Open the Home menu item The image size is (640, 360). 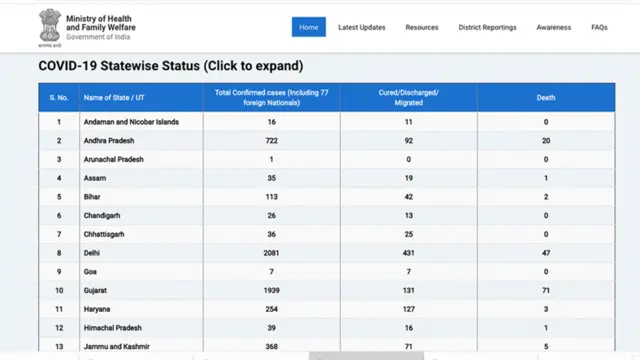[x=309, y=27]
